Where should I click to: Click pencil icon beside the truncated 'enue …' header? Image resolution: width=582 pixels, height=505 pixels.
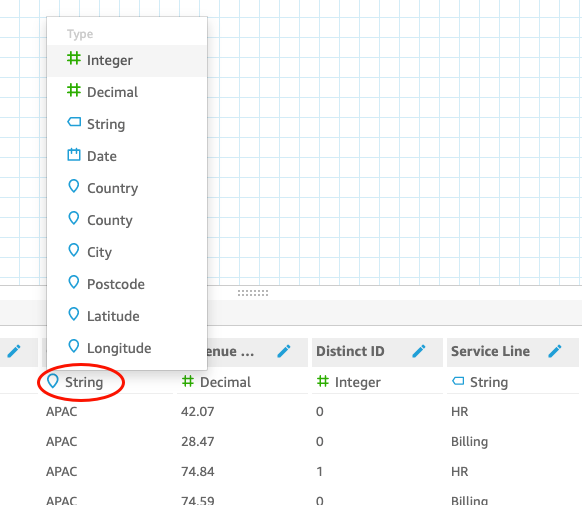(x=284, y=351)
